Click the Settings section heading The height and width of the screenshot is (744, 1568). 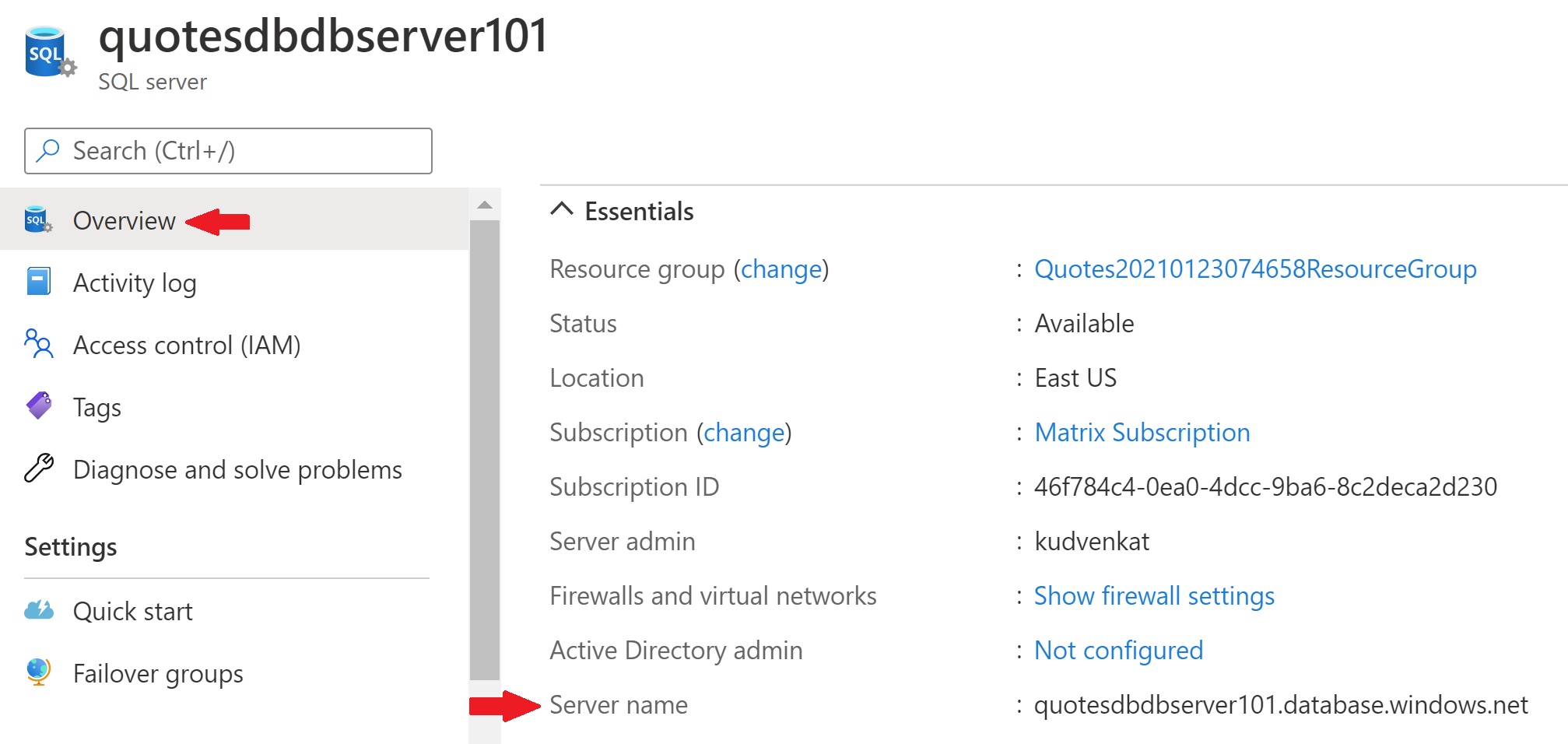pyautogui.click(x=71, y=547)
